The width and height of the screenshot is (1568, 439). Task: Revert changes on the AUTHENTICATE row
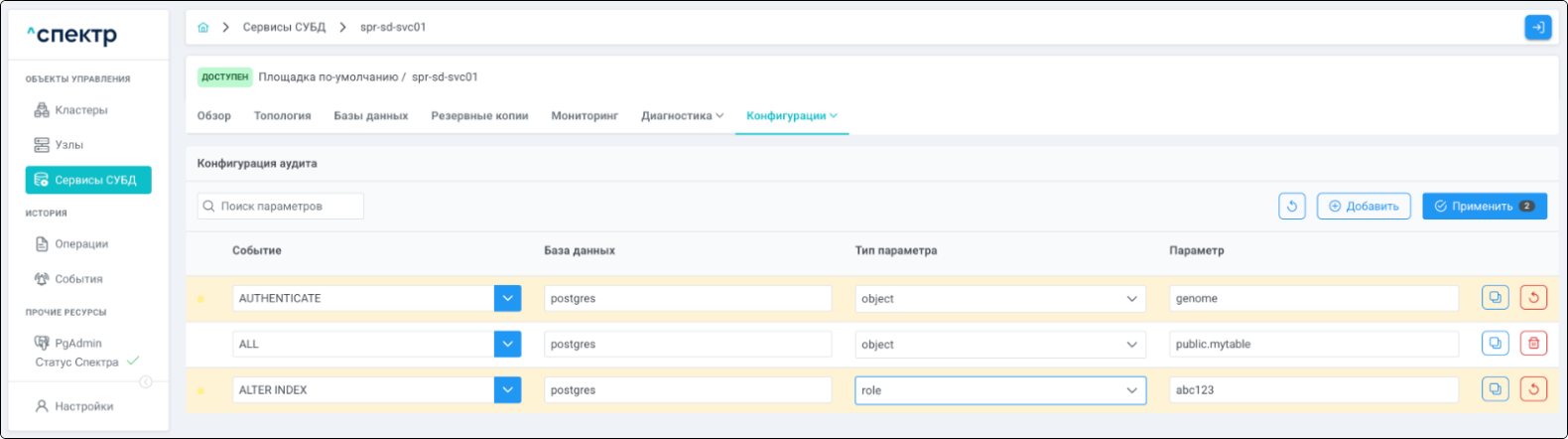(x=1533, y=298)
